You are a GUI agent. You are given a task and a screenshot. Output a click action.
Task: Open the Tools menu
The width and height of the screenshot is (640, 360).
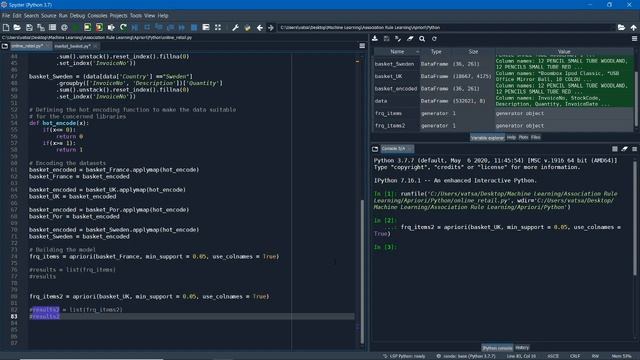coord(136,16)
